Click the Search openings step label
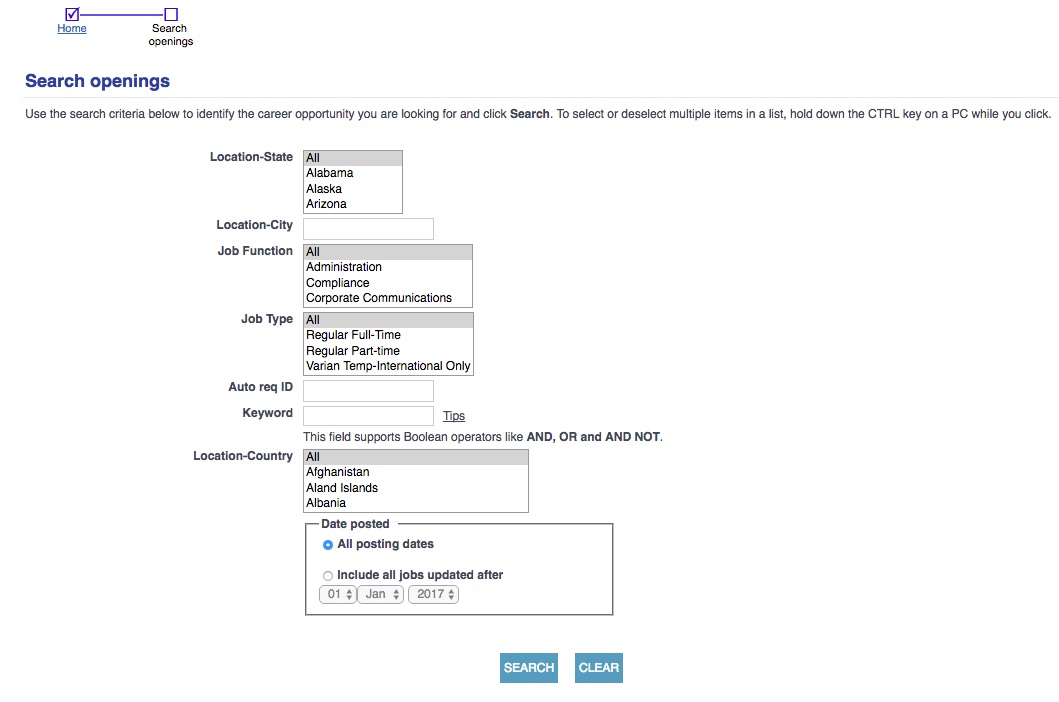The height and width of the screenshot is (702, 1059). (171, 34)
